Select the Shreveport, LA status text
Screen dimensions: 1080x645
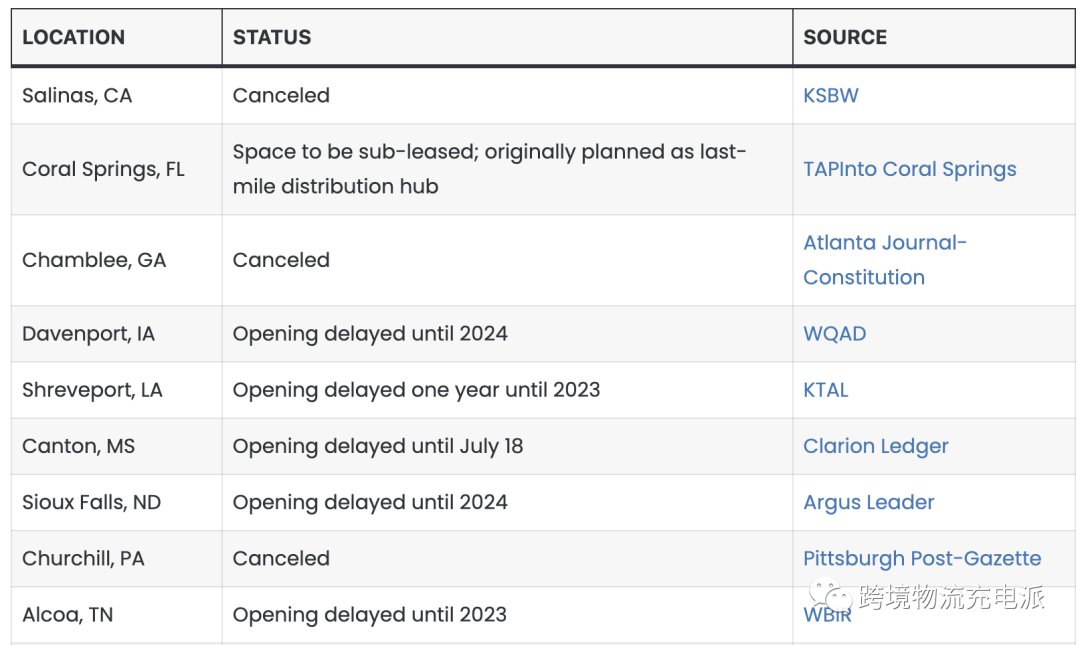pyautogui.click(x=416, y=390)
